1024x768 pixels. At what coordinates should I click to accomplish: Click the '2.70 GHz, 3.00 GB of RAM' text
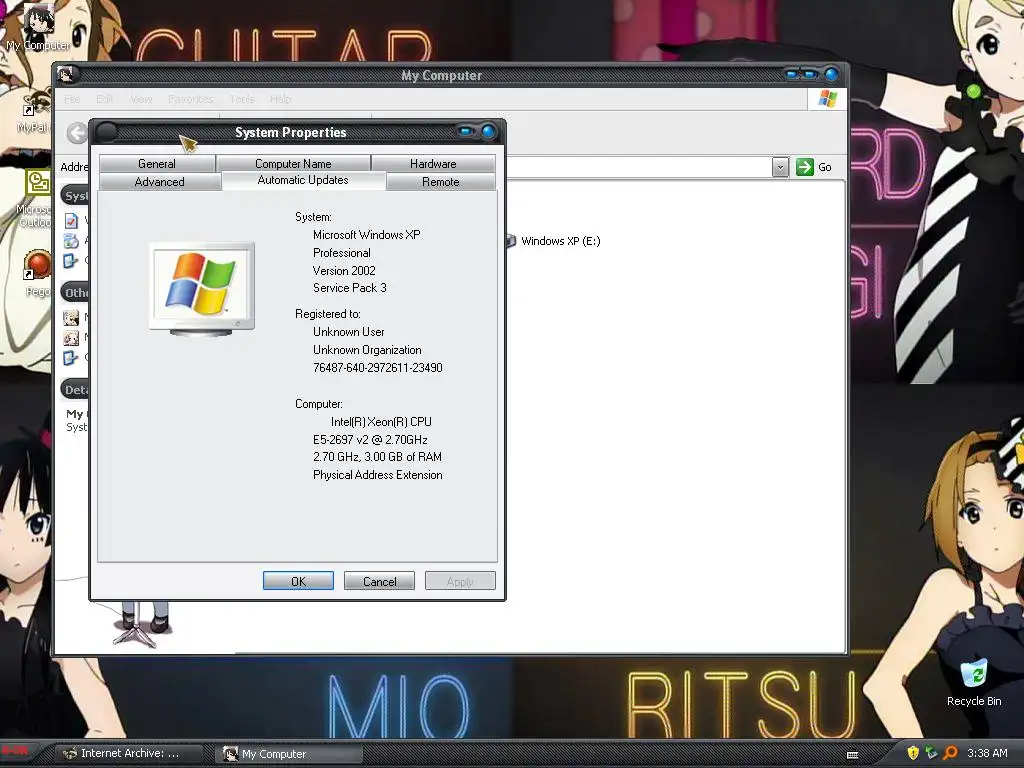[x=377, y=456]
